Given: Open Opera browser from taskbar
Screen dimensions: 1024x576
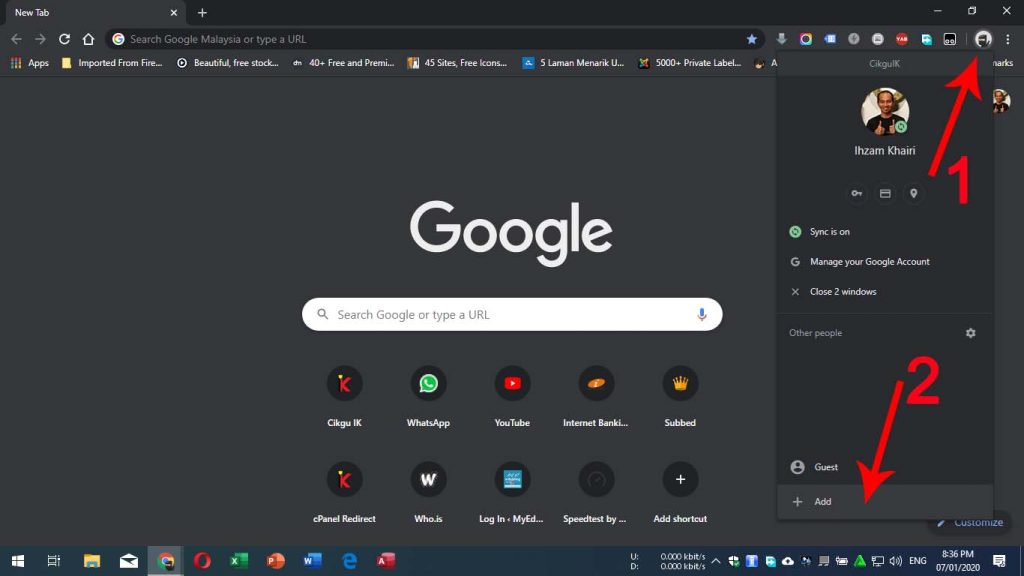Looking at the screenshot, I should point(202,560).
